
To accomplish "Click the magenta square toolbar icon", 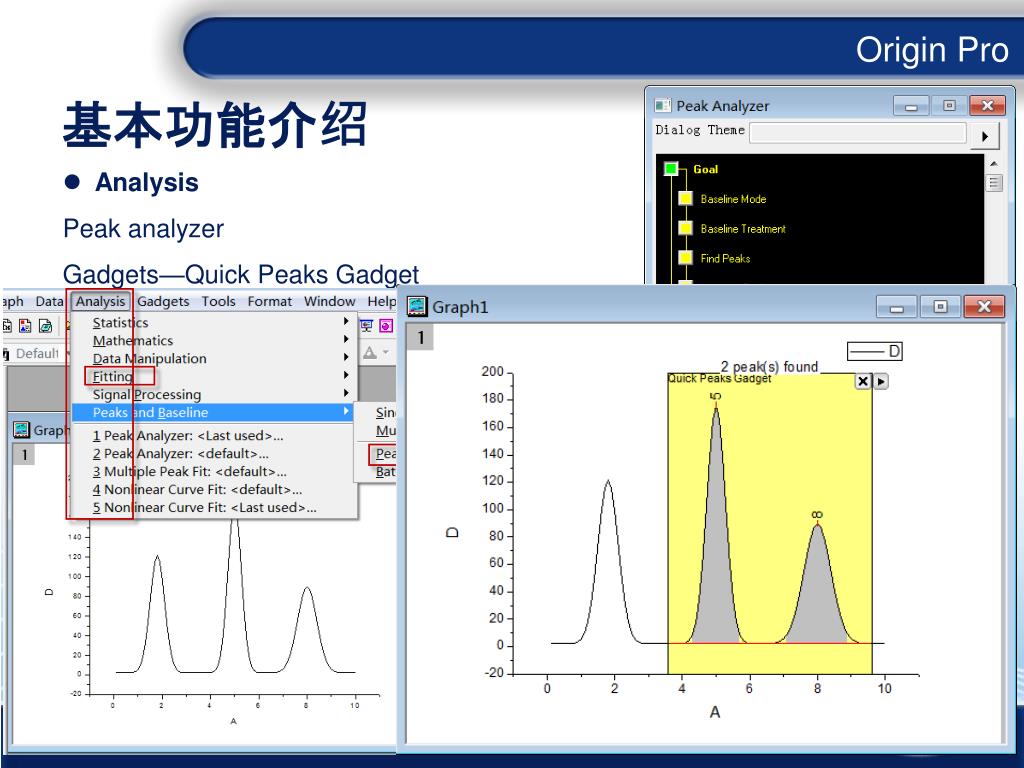I will [x=386, y=325].
